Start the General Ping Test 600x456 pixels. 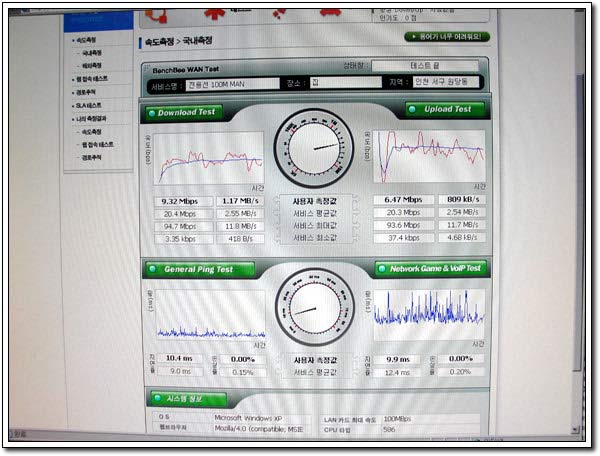pyautogui.click(x=199, y=269)
